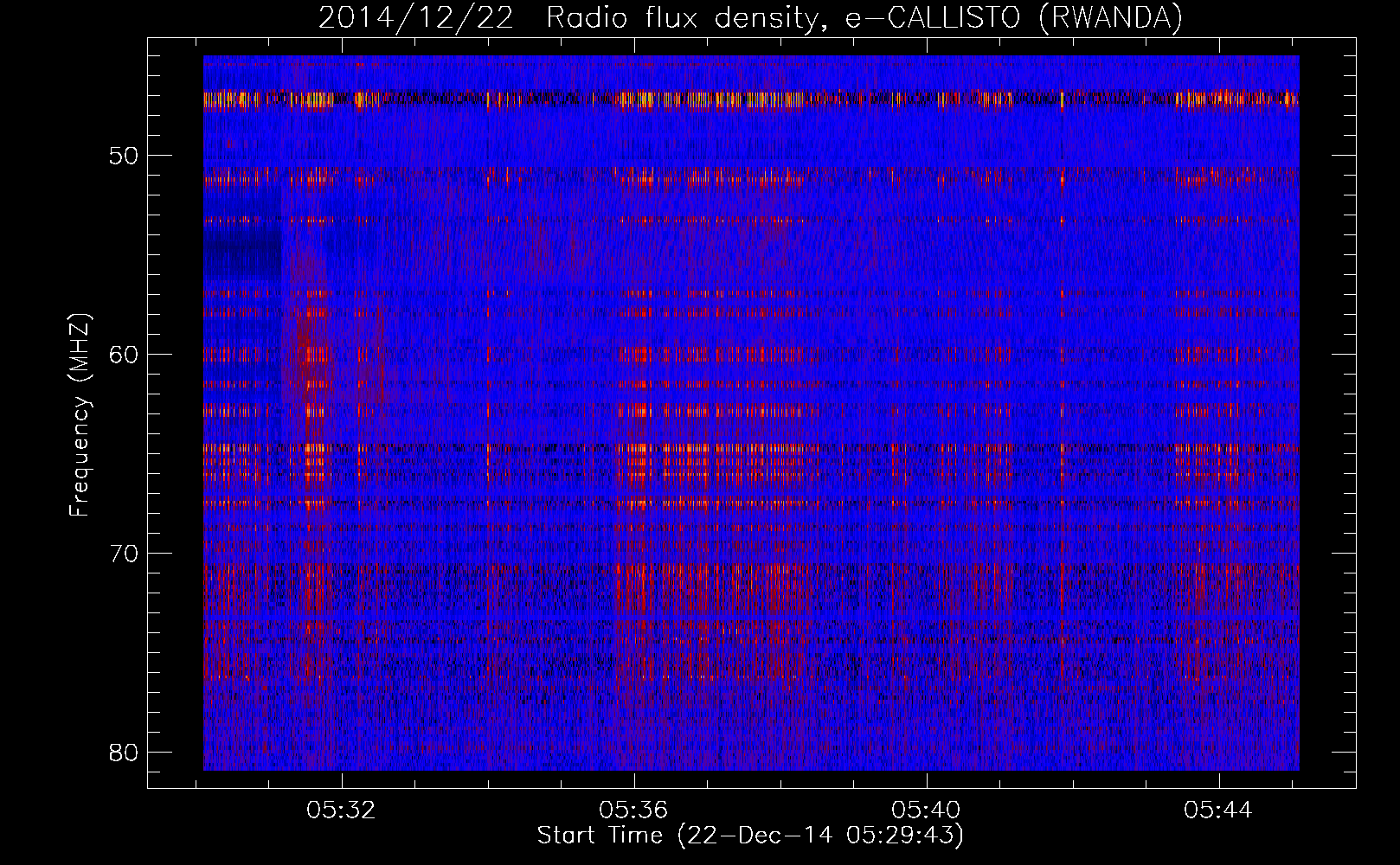Click the Frequency (MHZ) axis label
The image size is (1400, 865).
pyautogui.click(x=80, y=415)
